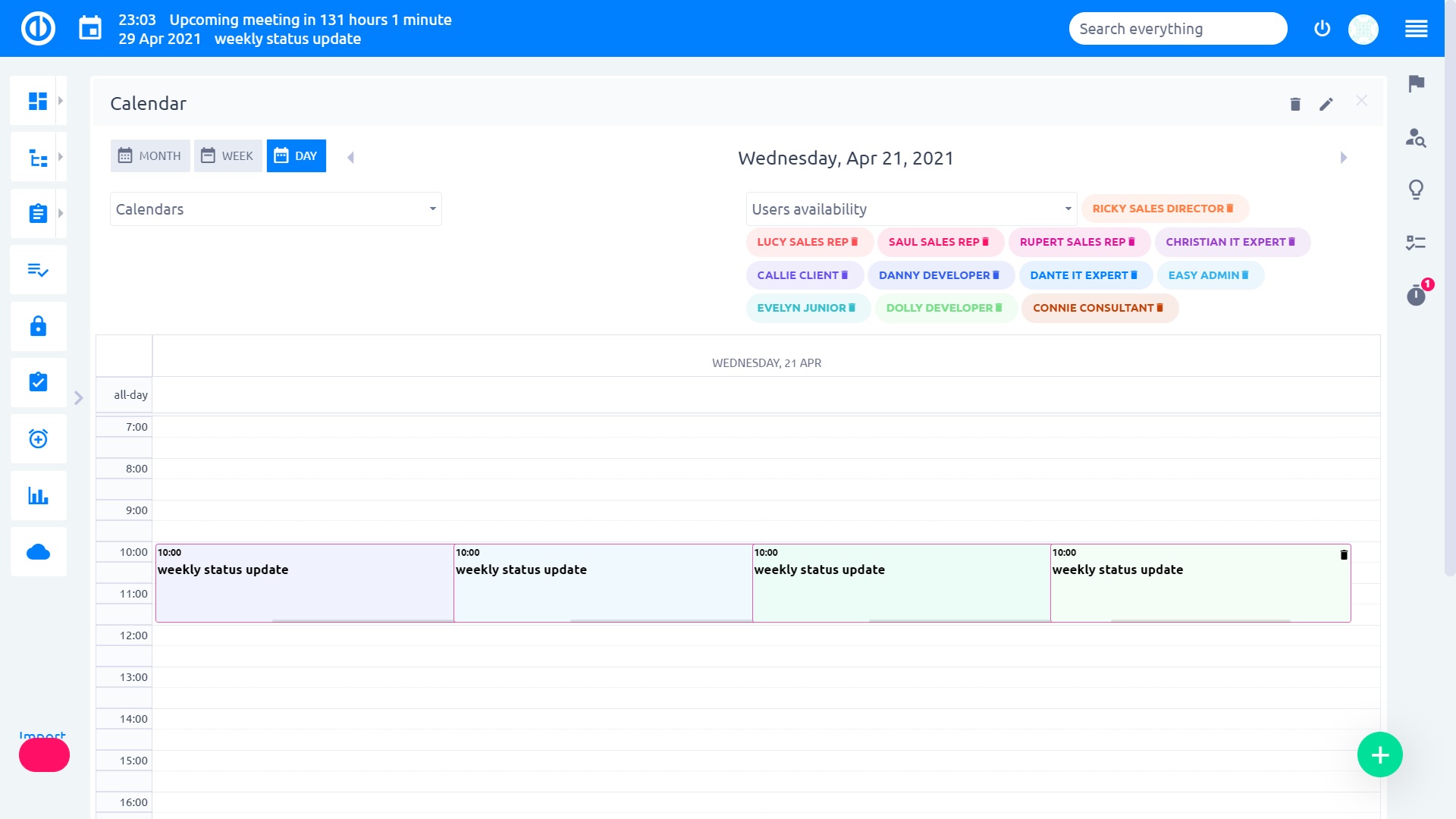Image resolution: width=1456 pixels, height=819 pixels.
Task: Remove Lucy Sales Rep availability tag
Action: point(855,242)
